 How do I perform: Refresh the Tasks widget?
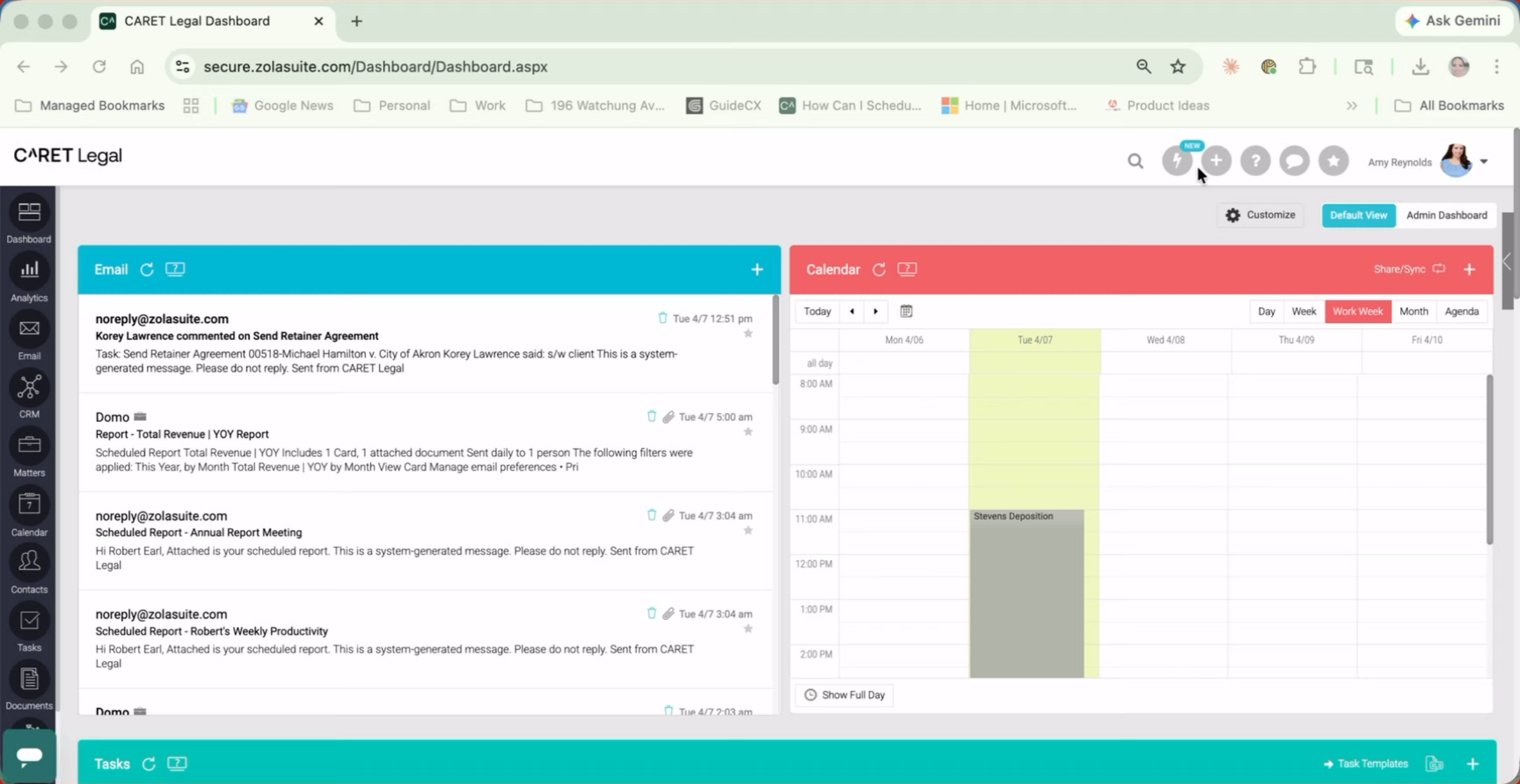149,764
